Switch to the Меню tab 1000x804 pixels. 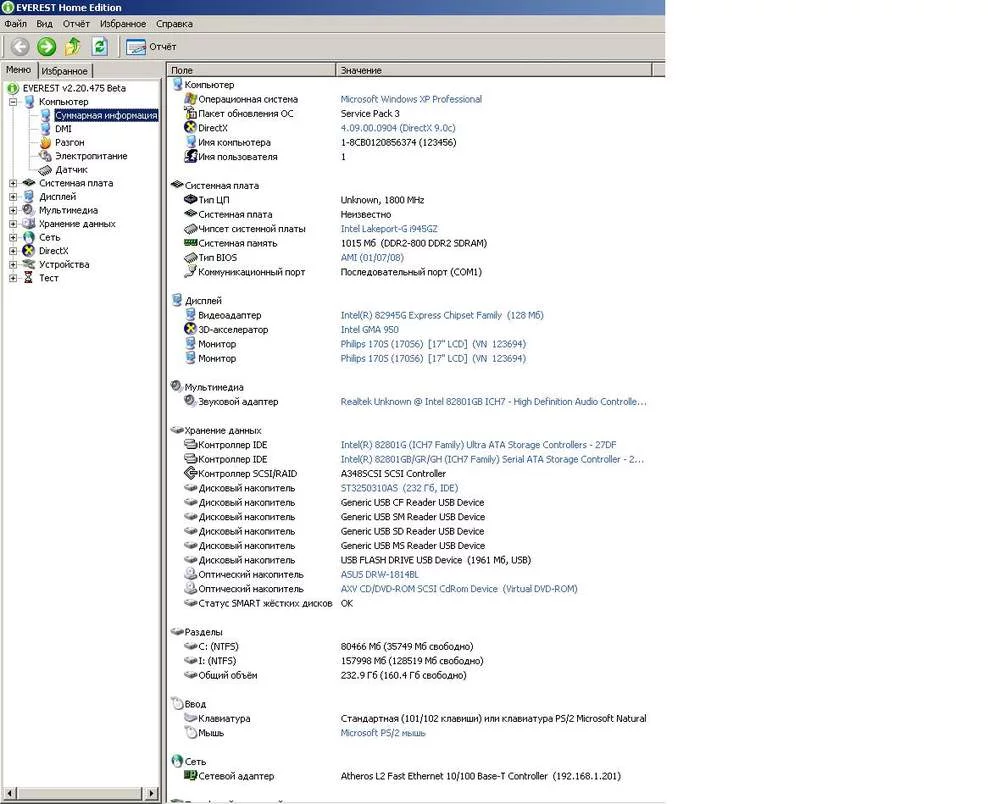point(18,69)
